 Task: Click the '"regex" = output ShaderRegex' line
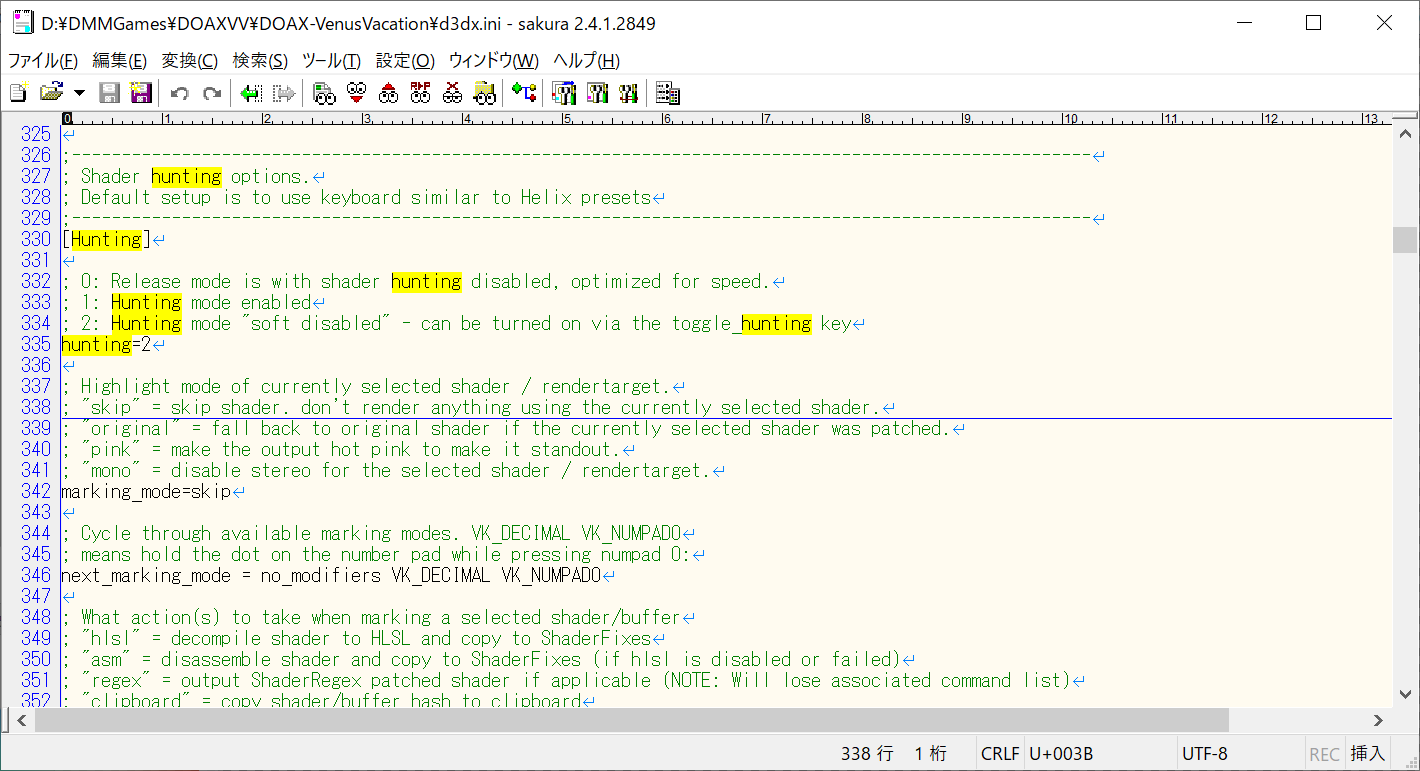[566, 681]
